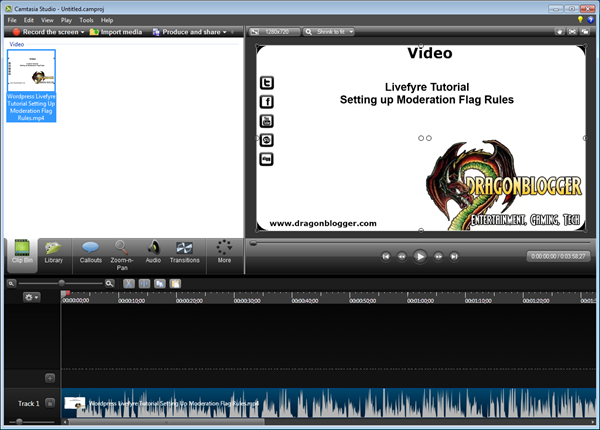Click the timecode display 0:00:00:00 / 0:03:58:27
Image resolution: width=600 pixels, height=430 pixels.
point(558,256)
